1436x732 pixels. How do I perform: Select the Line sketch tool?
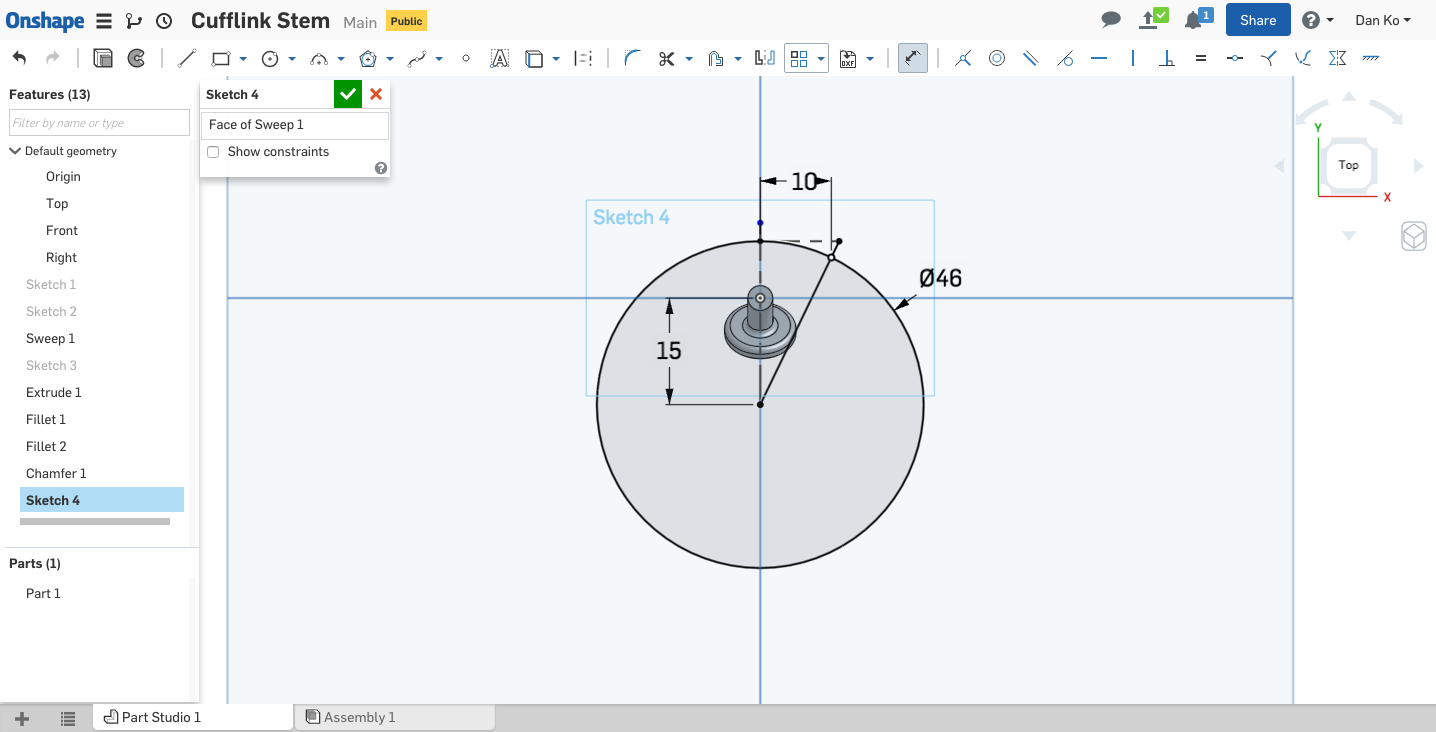[187, 59]
